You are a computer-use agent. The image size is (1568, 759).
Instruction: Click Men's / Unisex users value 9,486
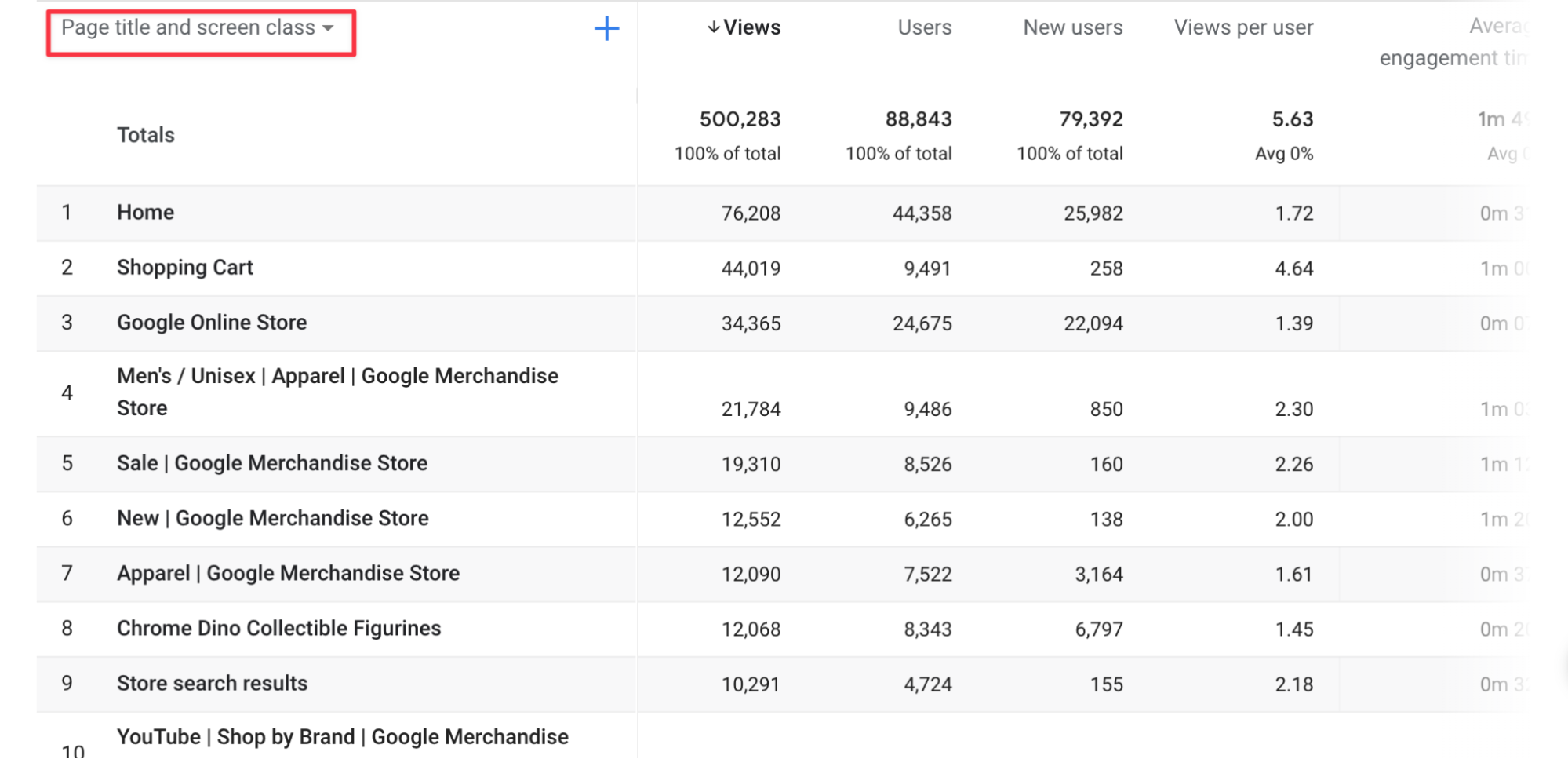[928, 409]
